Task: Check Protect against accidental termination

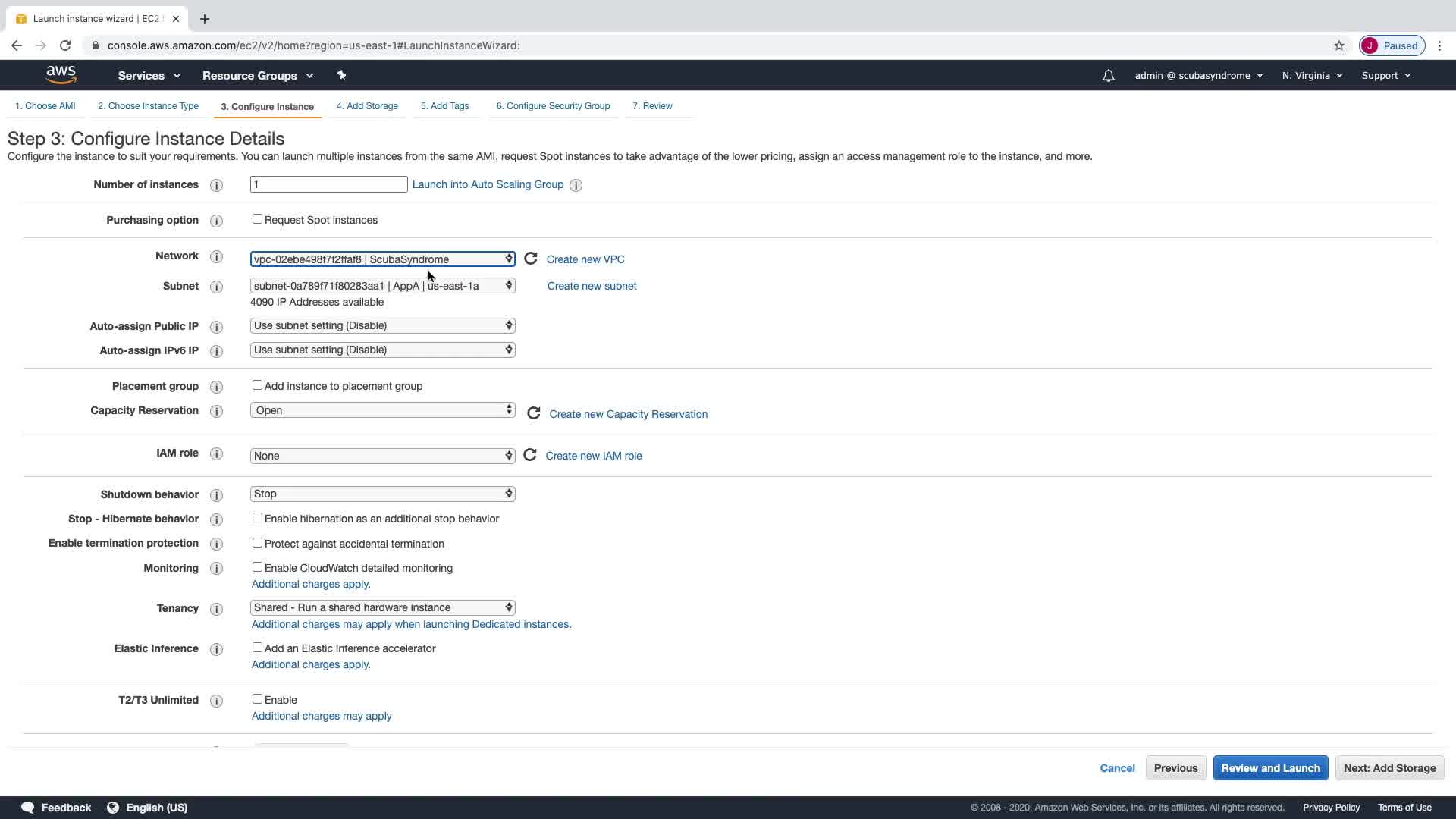Action: pos(257,543)
